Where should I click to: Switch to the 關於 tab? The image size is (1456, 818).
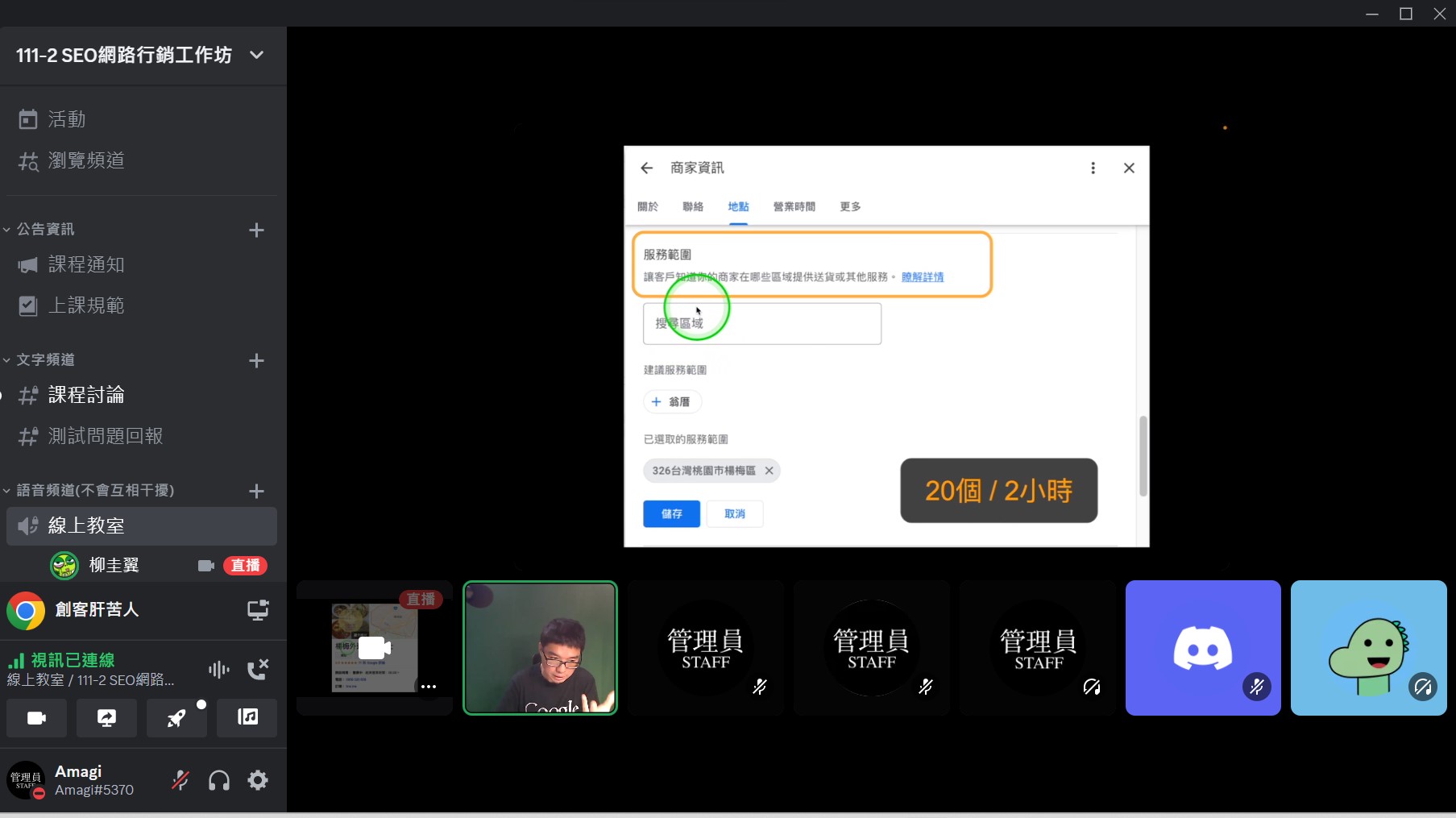[x=648, y=206]
